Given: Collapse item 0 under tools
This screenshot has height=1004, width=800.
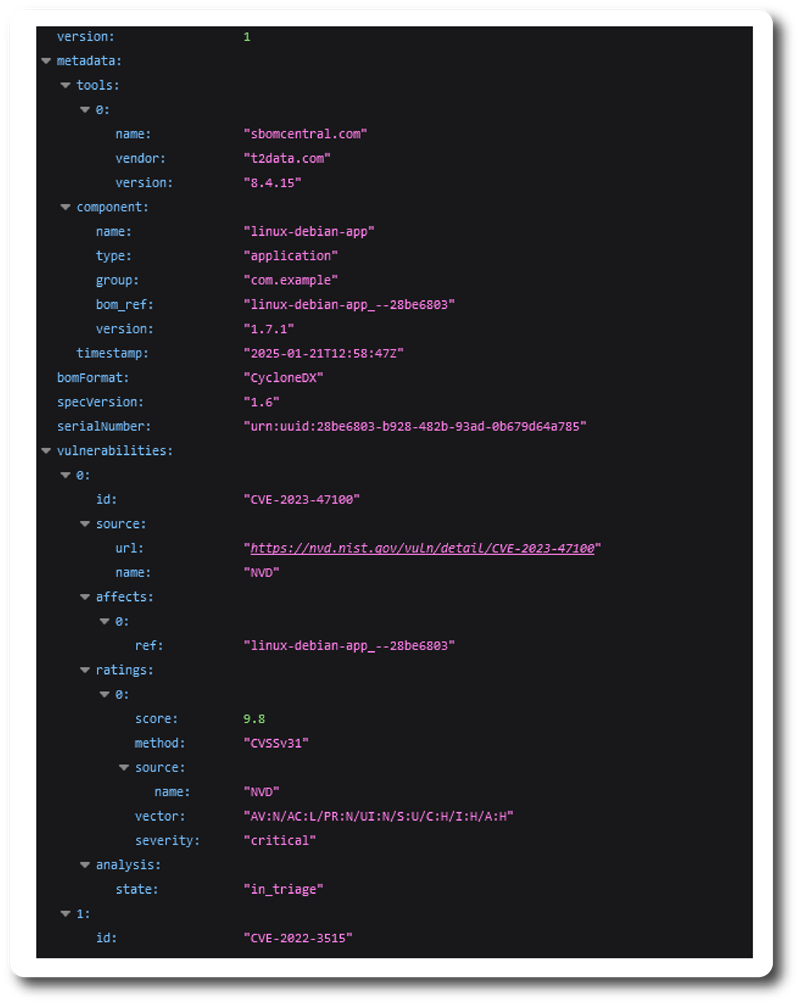Looking at the screenshot, I should click(x=85, y=110).
